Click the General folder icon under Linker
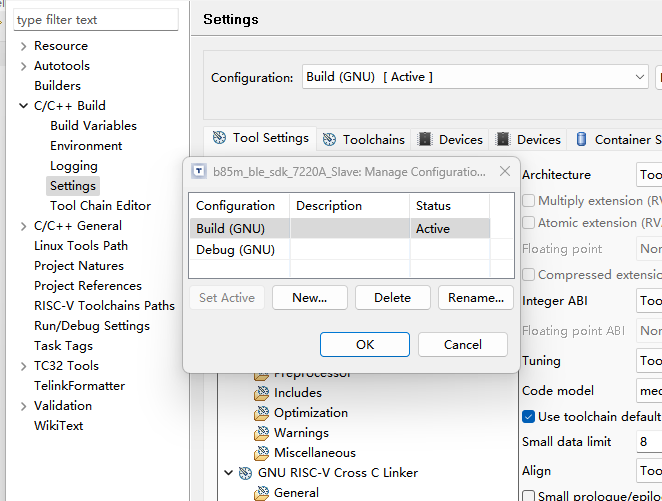Viewport: 662px width, 501px height. 262,493
